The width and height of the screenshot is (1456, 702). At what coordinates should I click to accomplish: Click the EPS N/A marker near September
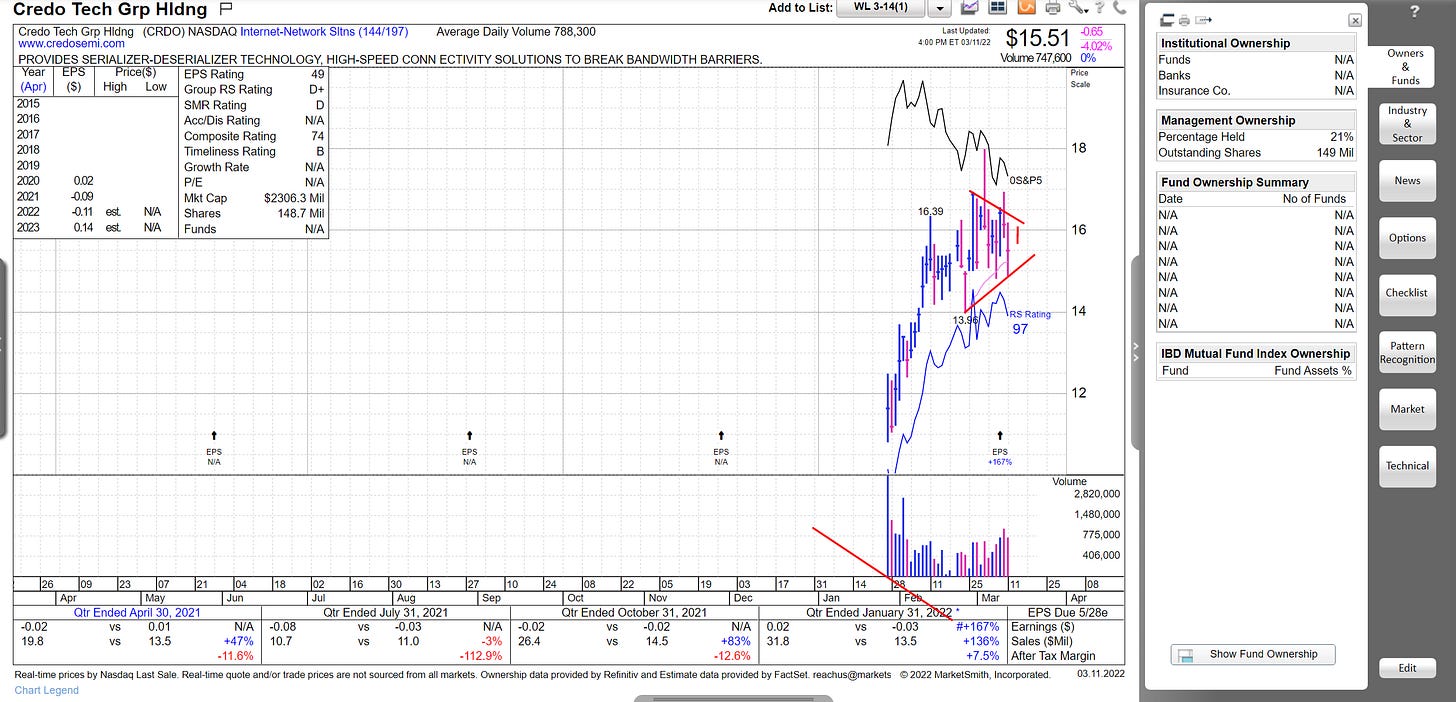(470, 449)
